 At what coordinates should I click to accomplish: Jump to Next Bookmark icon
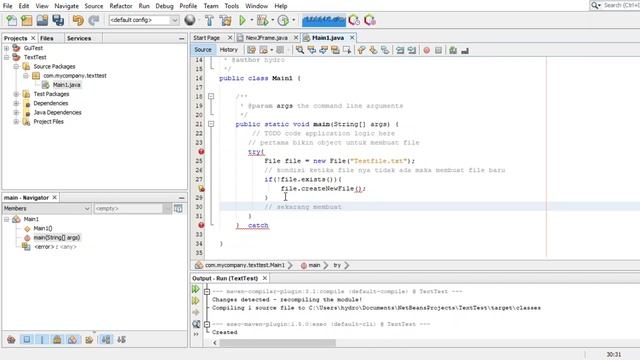(x=373, y=50)
